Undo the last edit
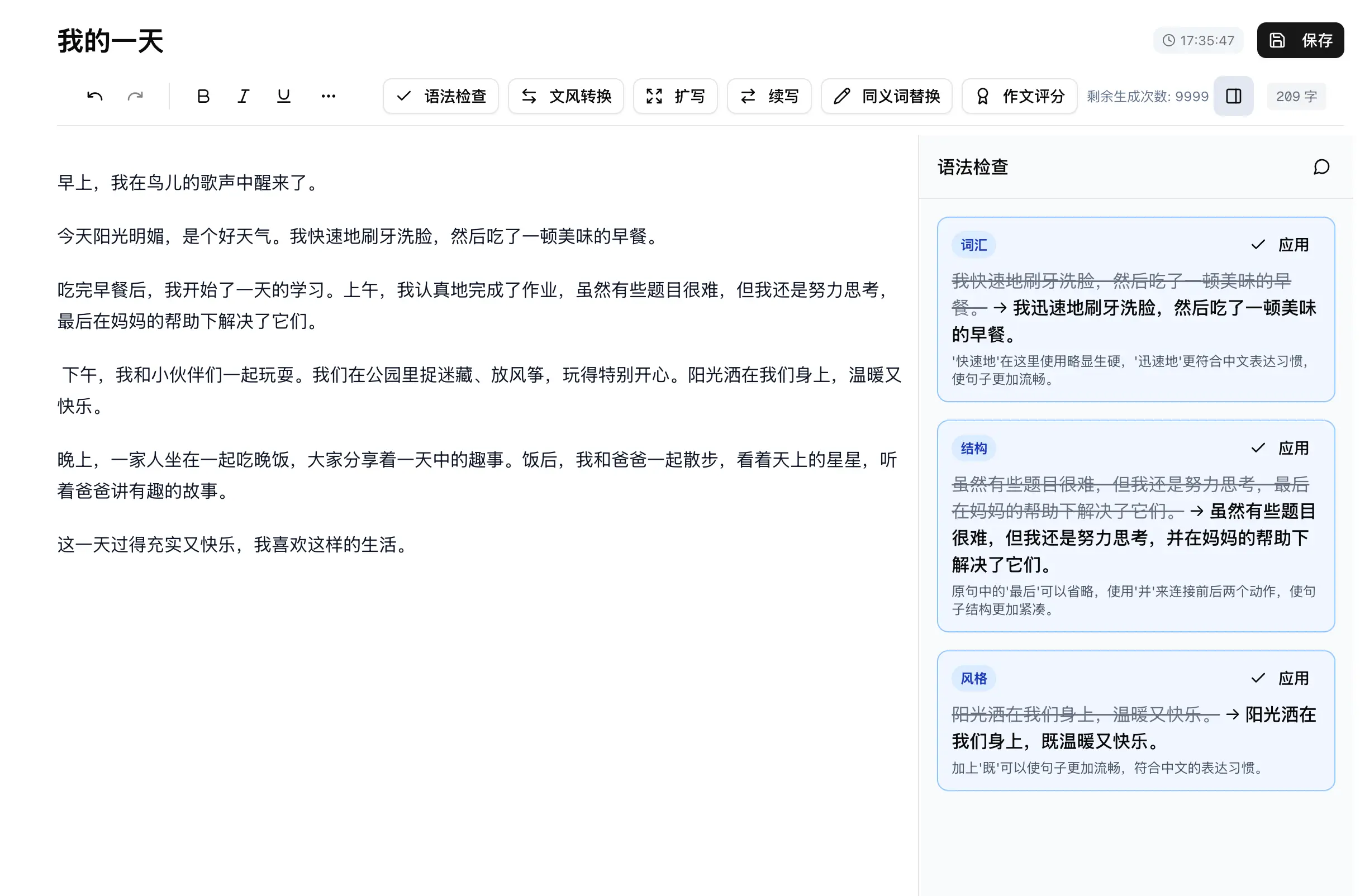The image size is (1360, 896). point(94,96)
